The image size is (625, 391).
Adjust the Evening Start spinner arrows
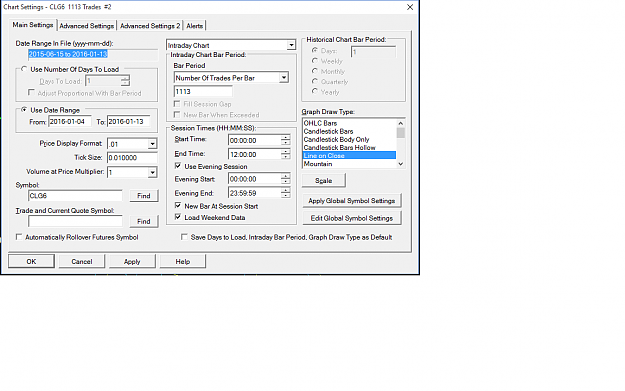pos(285,179)
